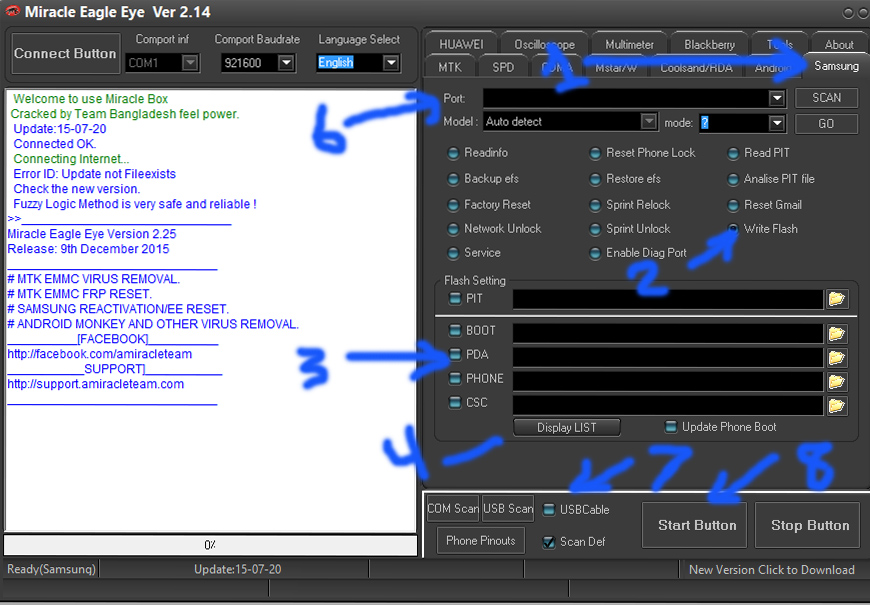Open the Comport Baudrate dropdown
This screenshot has height=605, width=870.
(x=286, y=63)
